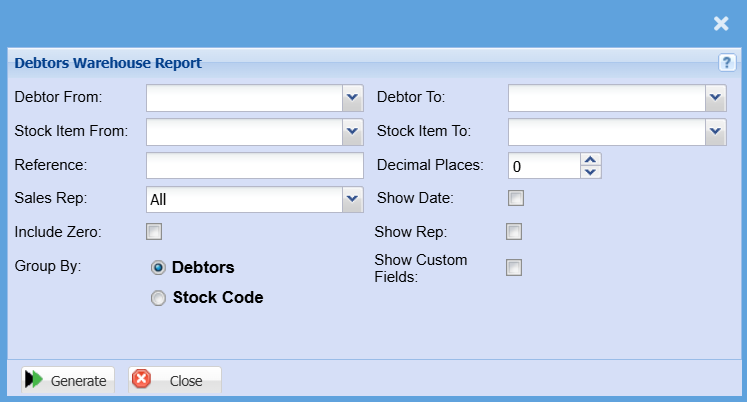Click the red Close circle icon
This screenshot has width=747, height=402.
click(142, 380)
